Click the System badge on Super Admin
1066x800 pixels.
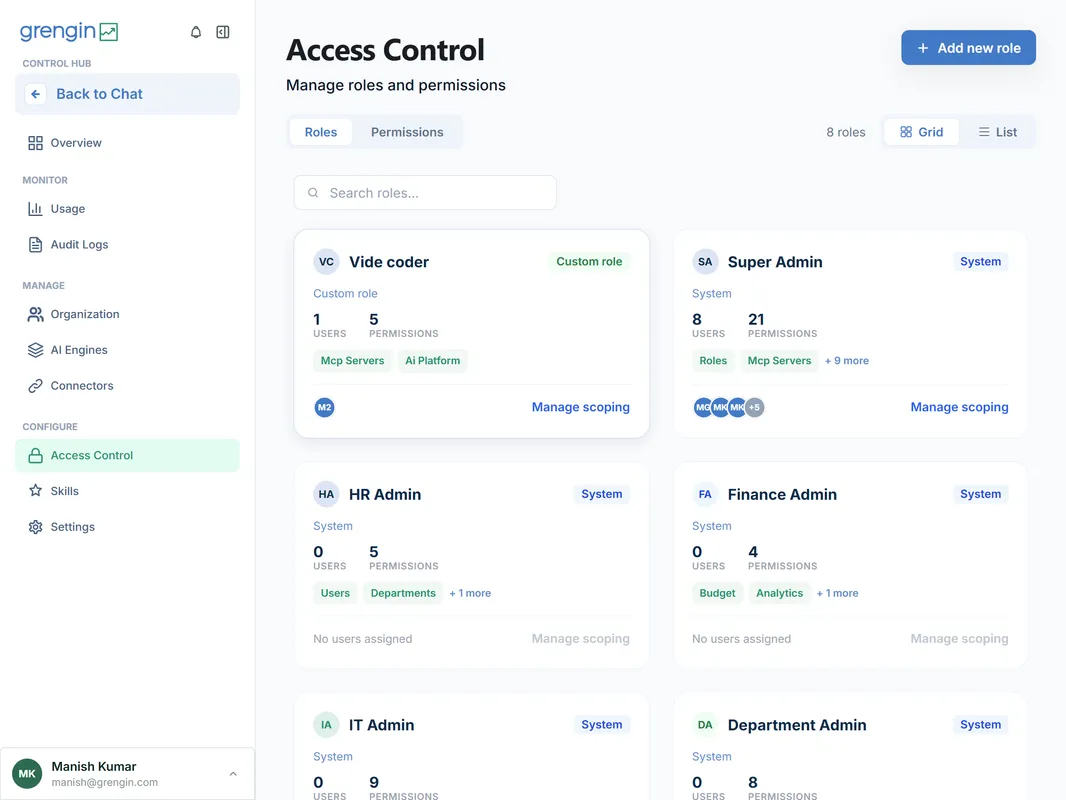click(x=980, y=262)
